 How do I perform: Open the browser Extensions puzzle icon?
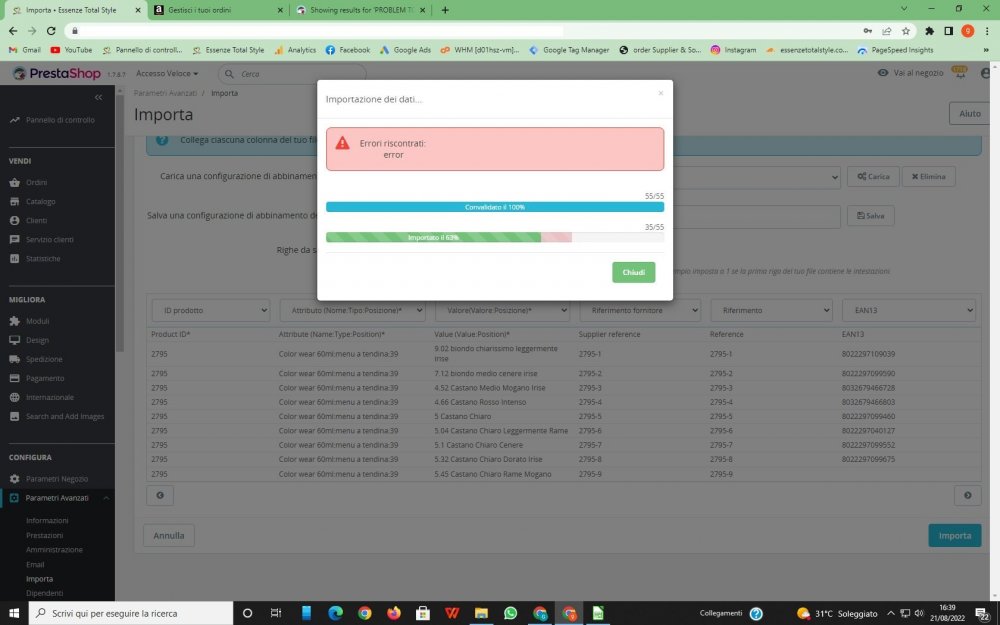tap(929, 31)
